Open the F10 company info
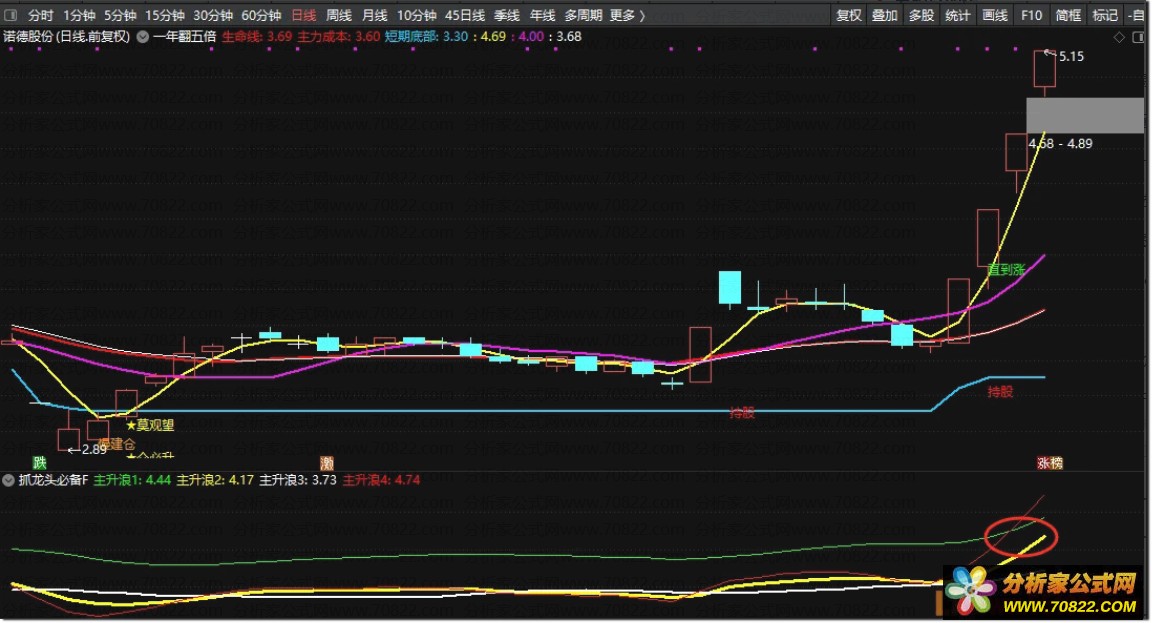Image resolution: width=1153 pixels, height=623 pixels. [1032, 15]
